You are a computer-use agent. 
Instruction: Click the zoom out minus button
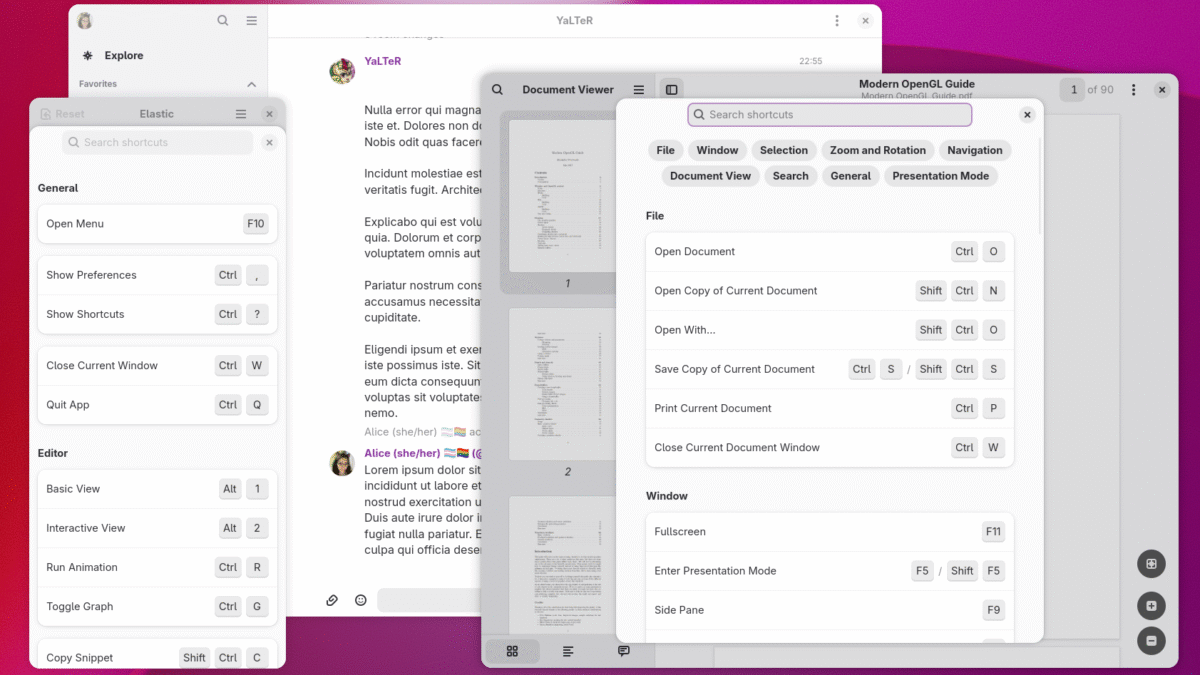[x=1151, y=640]
